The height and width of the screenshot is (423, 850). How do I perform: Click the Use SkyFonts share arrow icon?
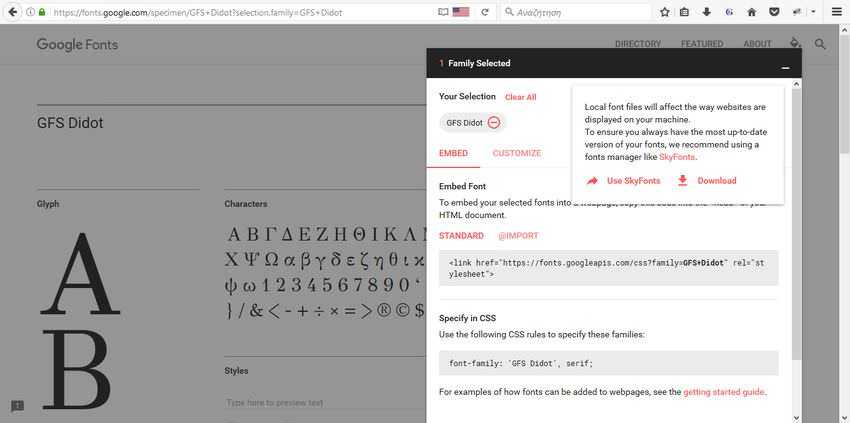[x=592, y=181]
